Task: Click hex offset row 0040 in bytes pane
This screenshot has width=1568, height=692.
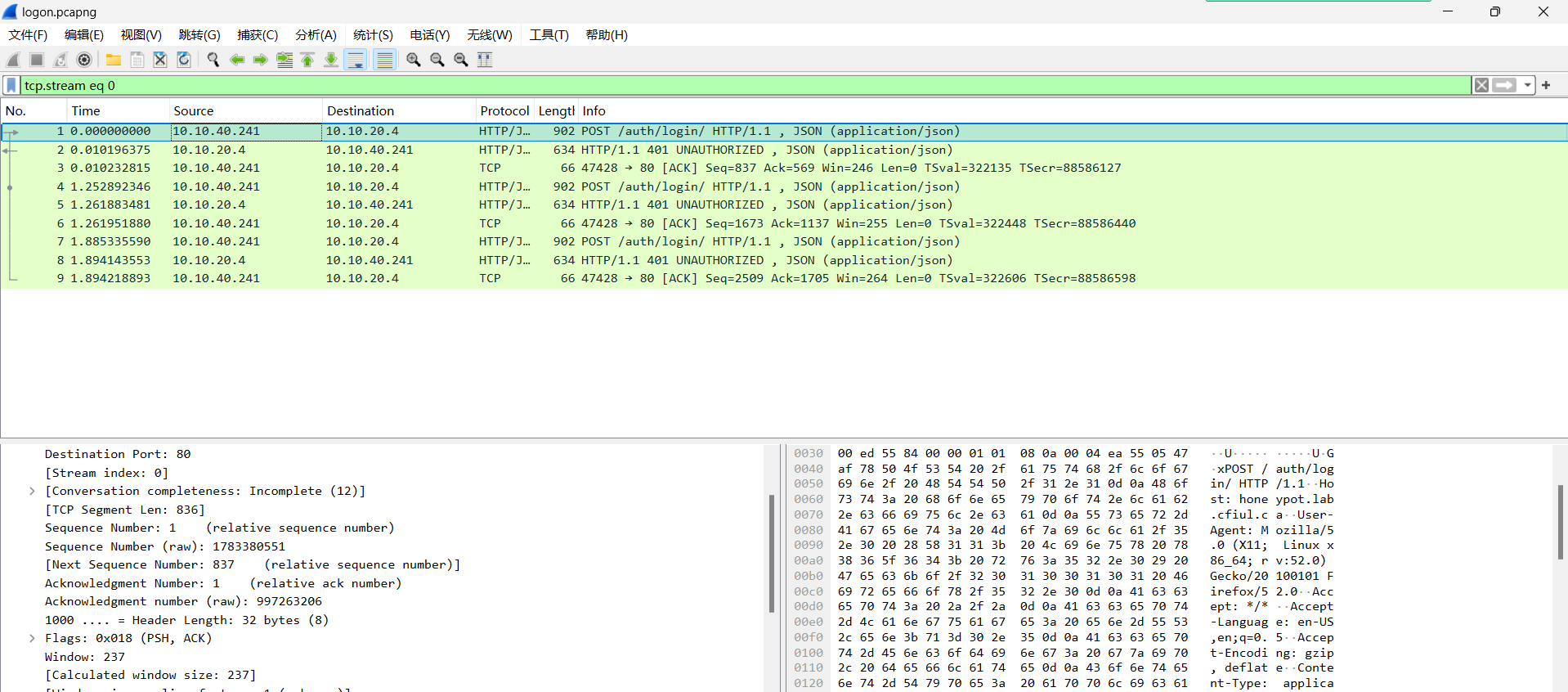Action: pos(809,469)
